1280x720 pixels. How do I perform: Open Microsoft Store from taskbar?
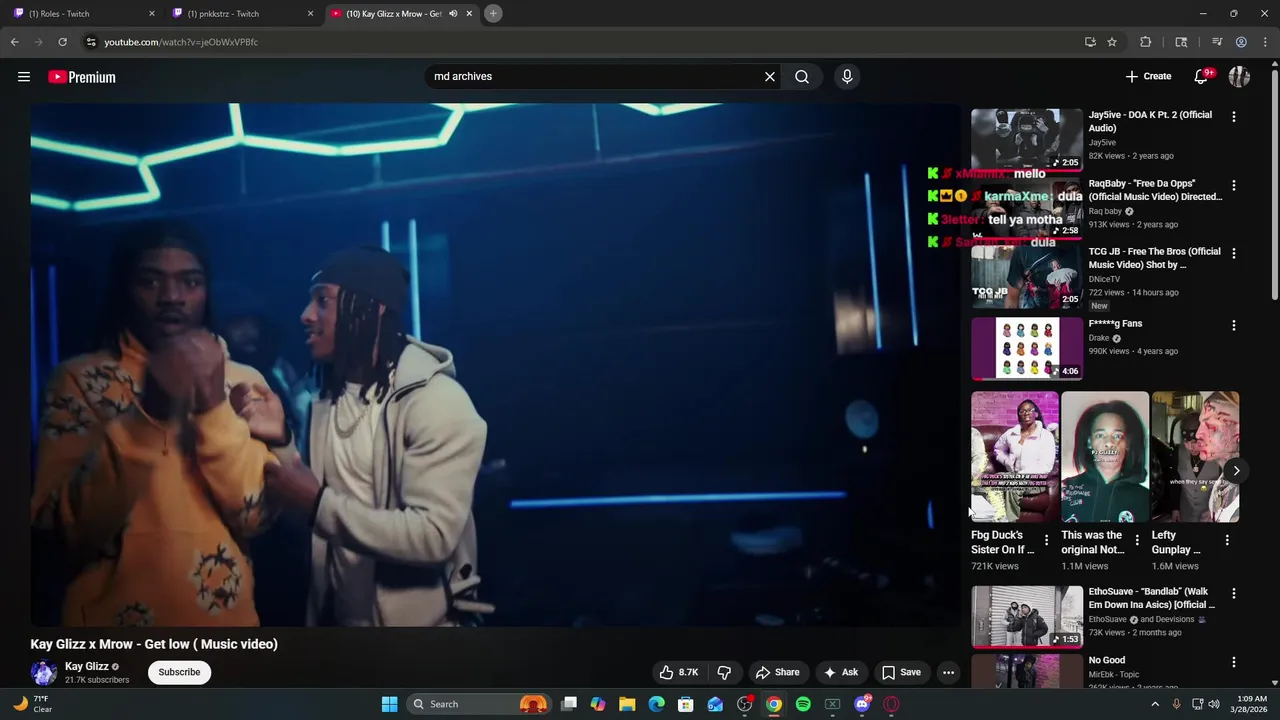(x=686, y=704)
